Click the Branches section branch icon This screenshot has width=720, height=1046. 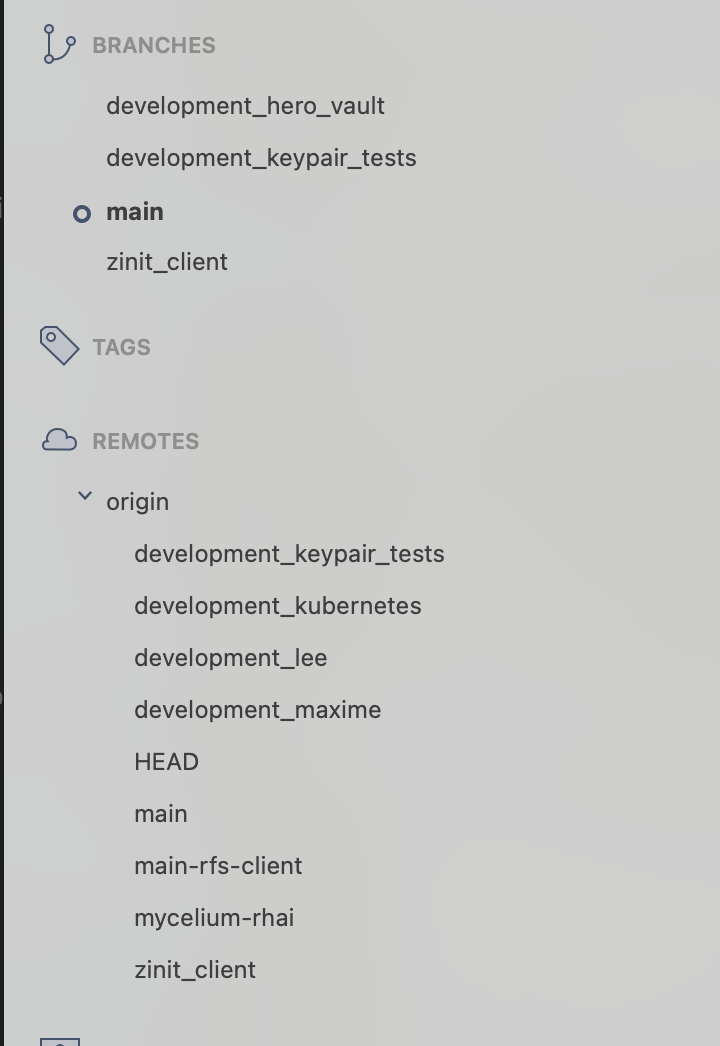click(59, 45)
